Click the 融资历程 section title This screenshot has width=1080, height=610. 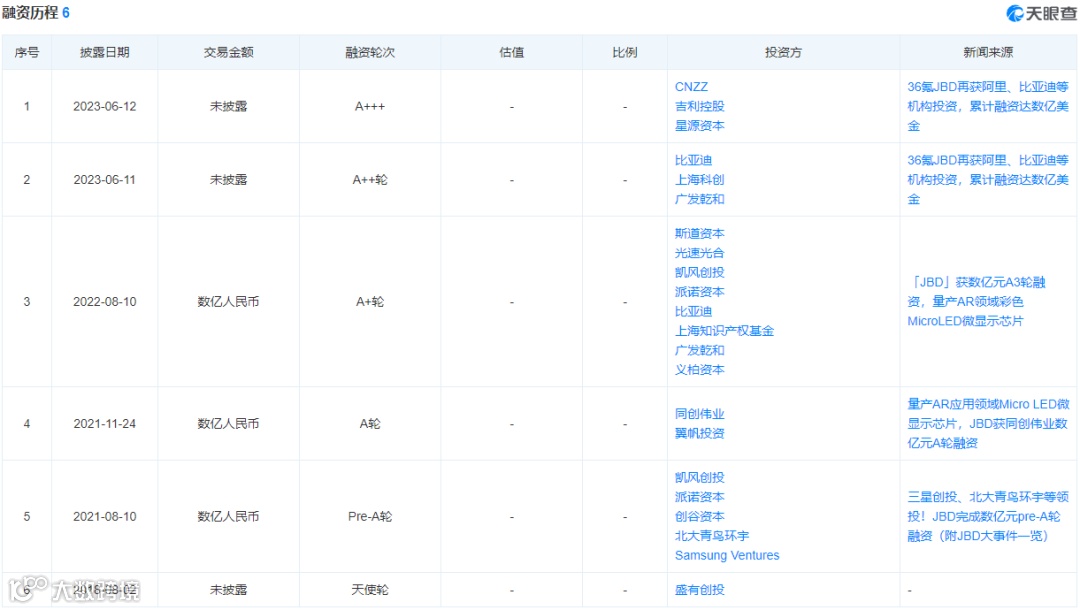point(30,13)
